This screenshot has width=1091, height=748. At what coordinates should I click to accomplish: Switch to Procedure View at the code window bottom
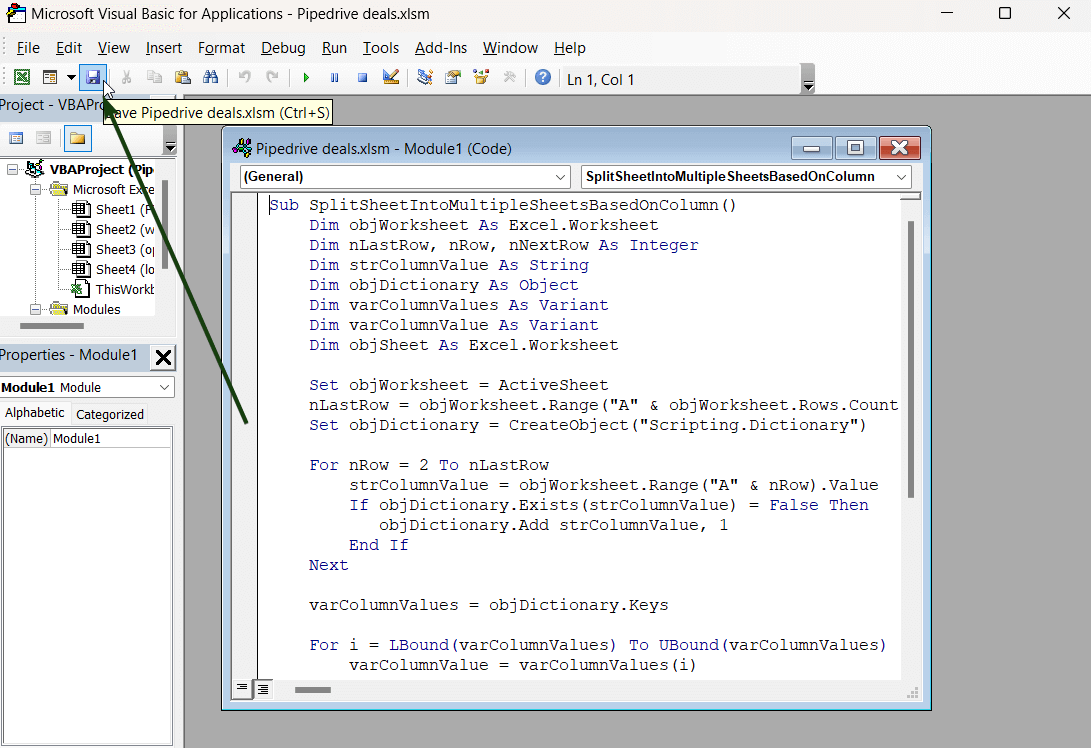coord(242,688)
